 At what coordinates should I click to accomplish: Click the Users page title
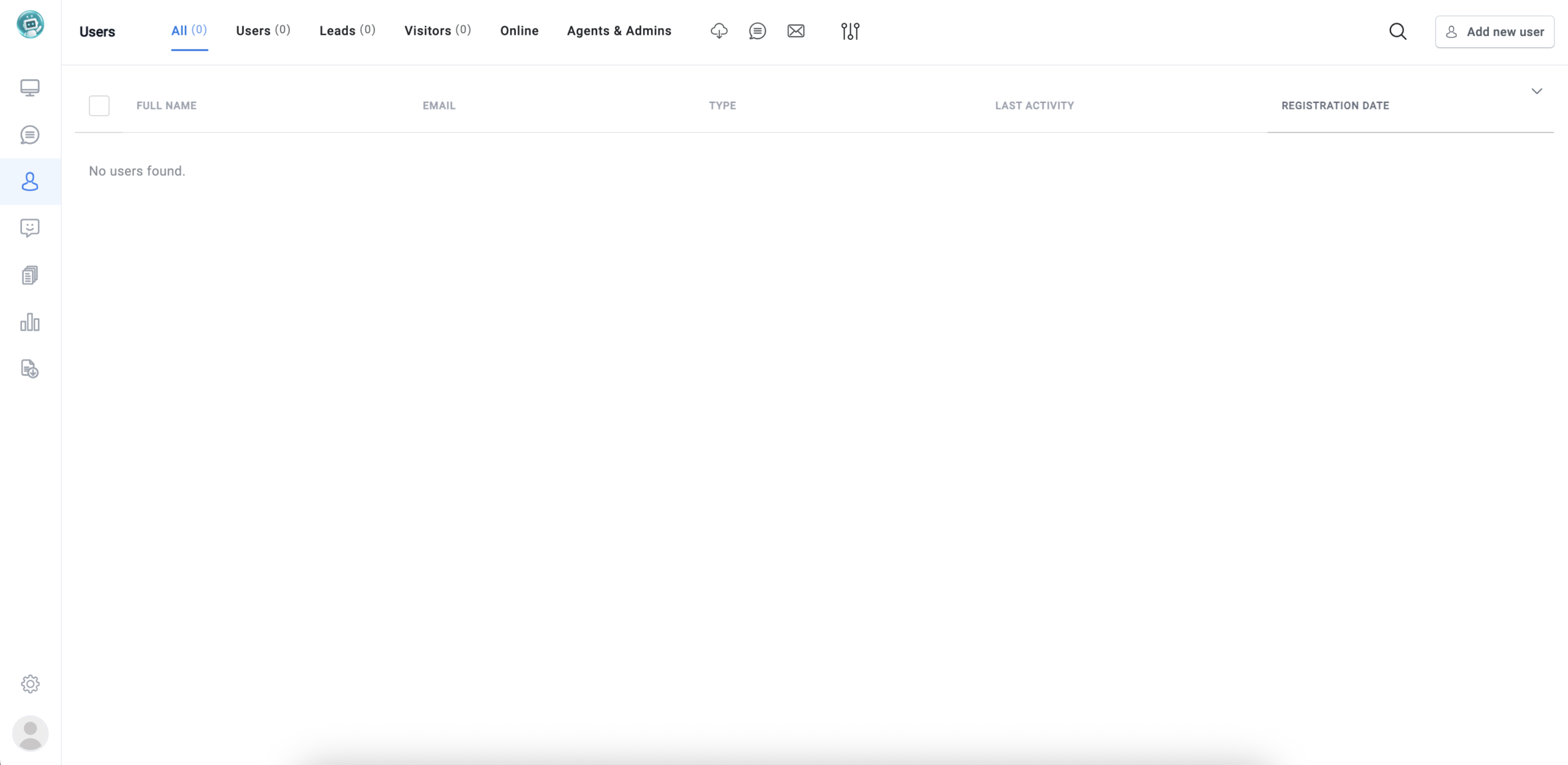click(x=97, y=32)
